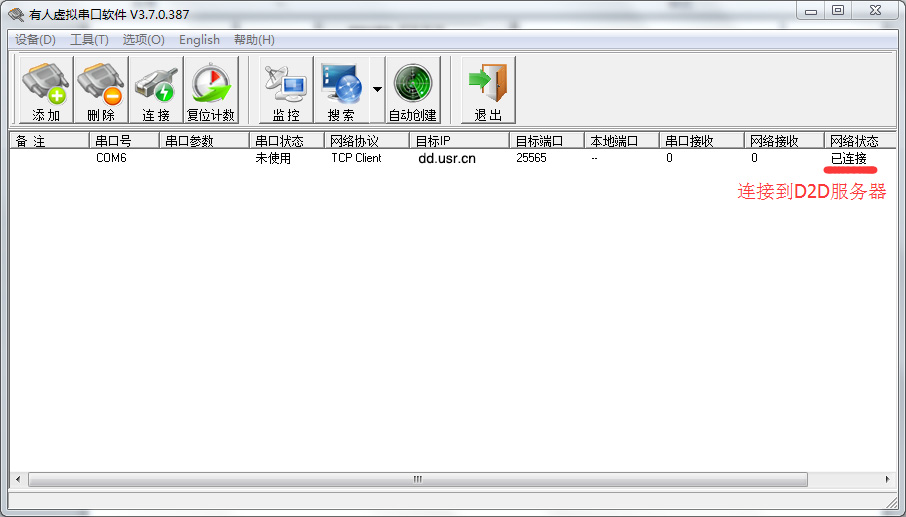Viewport: 906px width, 517px height.
Task: Open the 设备(D) menu
Action: click(x=35, y=40)
